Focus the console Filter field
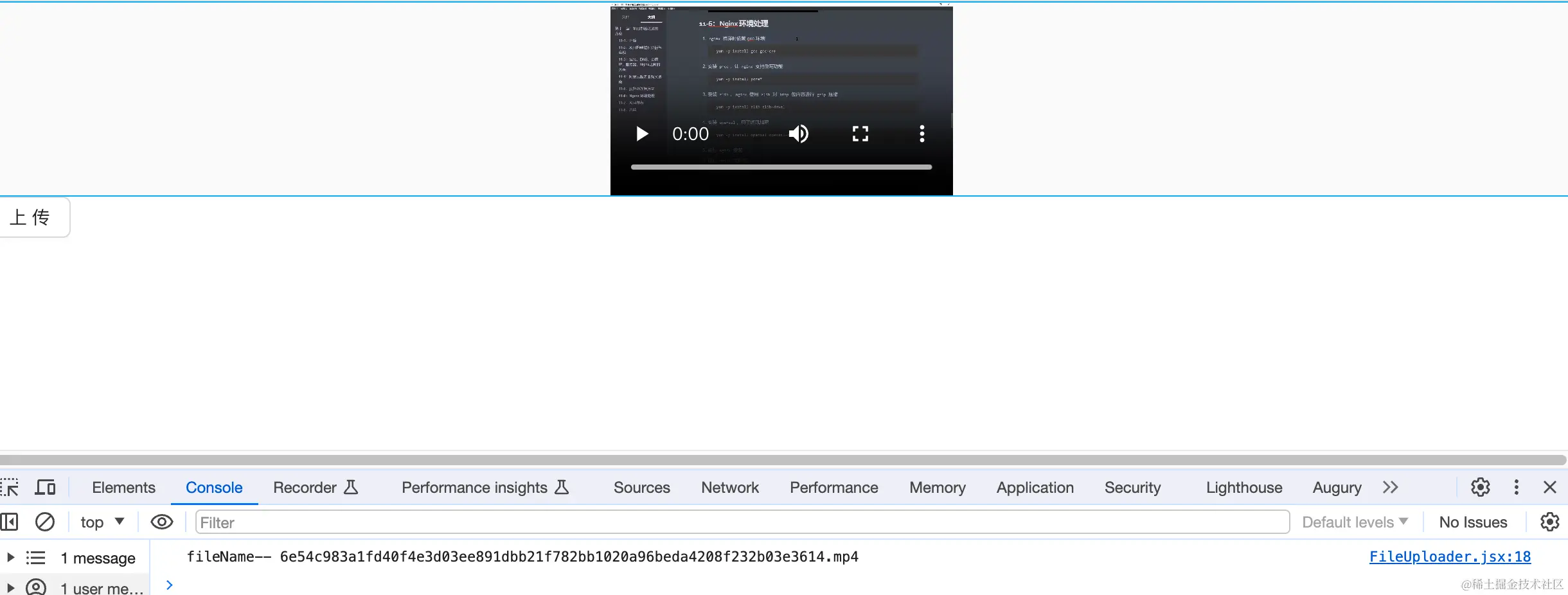The width and height of the screenshot is (1568, 595). pyautogui.click(x=742, y=522)
